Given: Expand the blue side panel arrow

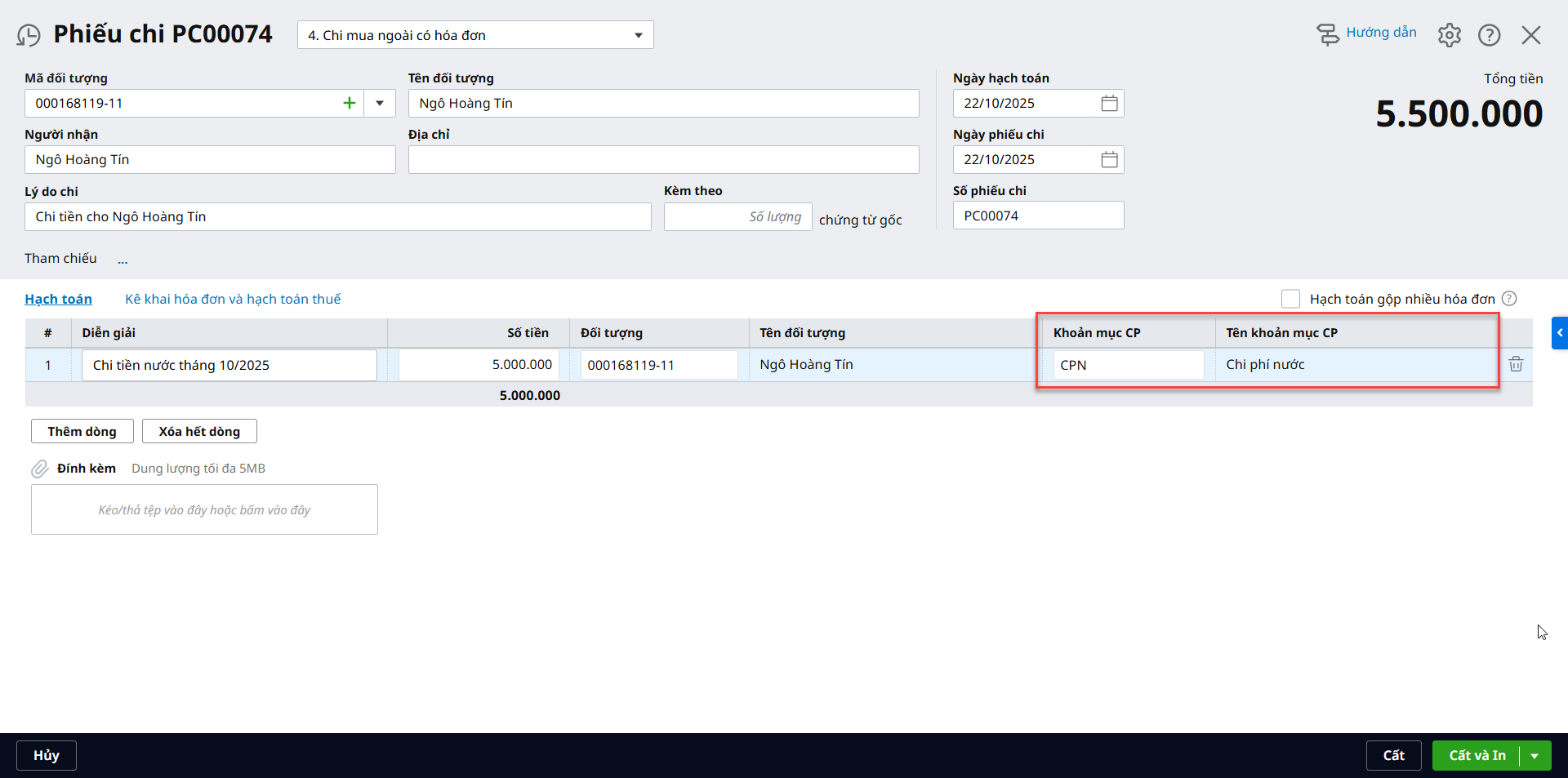Looking at the screenshot, I should pos(1559,332).
